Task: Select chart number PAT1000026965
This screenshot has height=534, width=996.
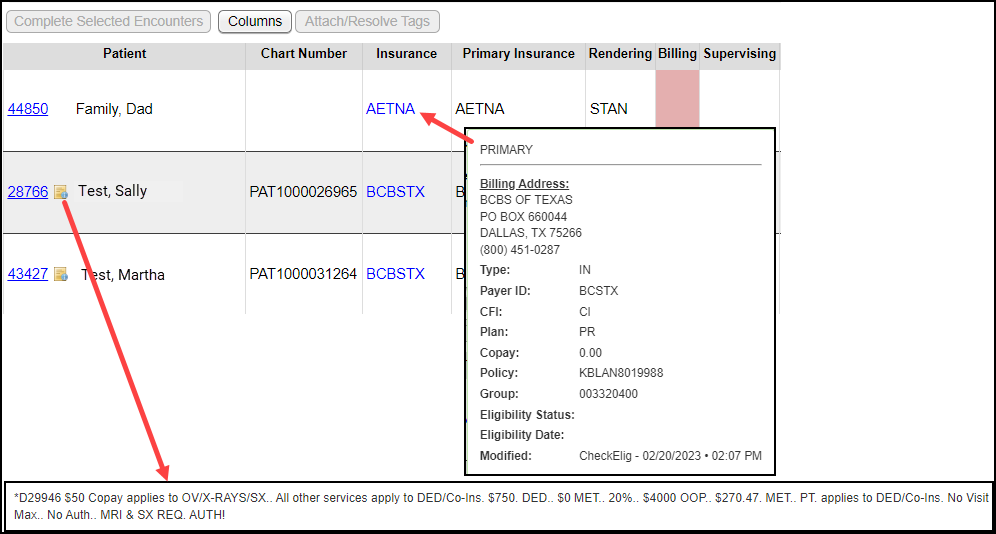Action: [303, 191]
